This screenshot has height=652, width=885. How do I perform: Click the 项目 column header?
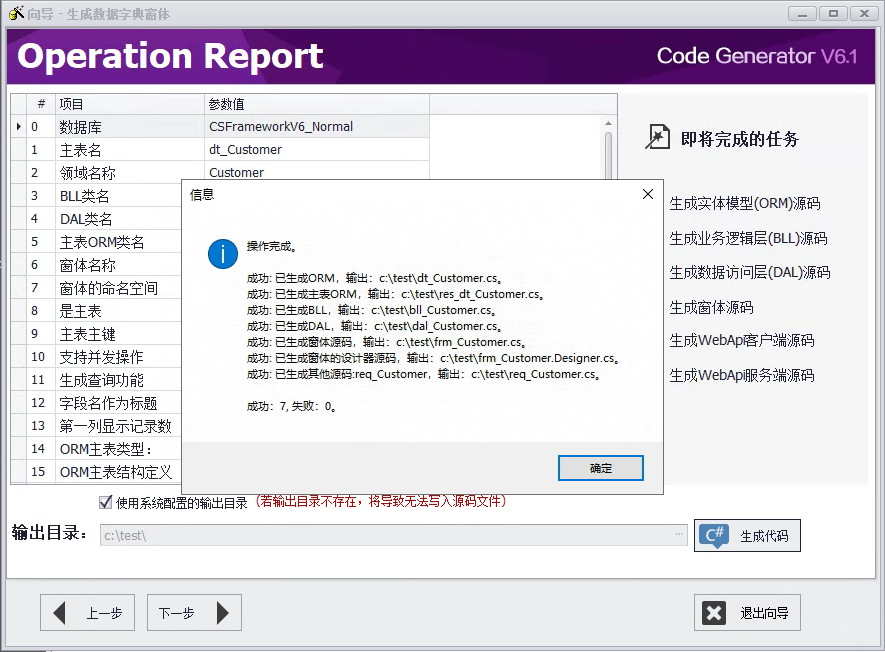point(129,104)
